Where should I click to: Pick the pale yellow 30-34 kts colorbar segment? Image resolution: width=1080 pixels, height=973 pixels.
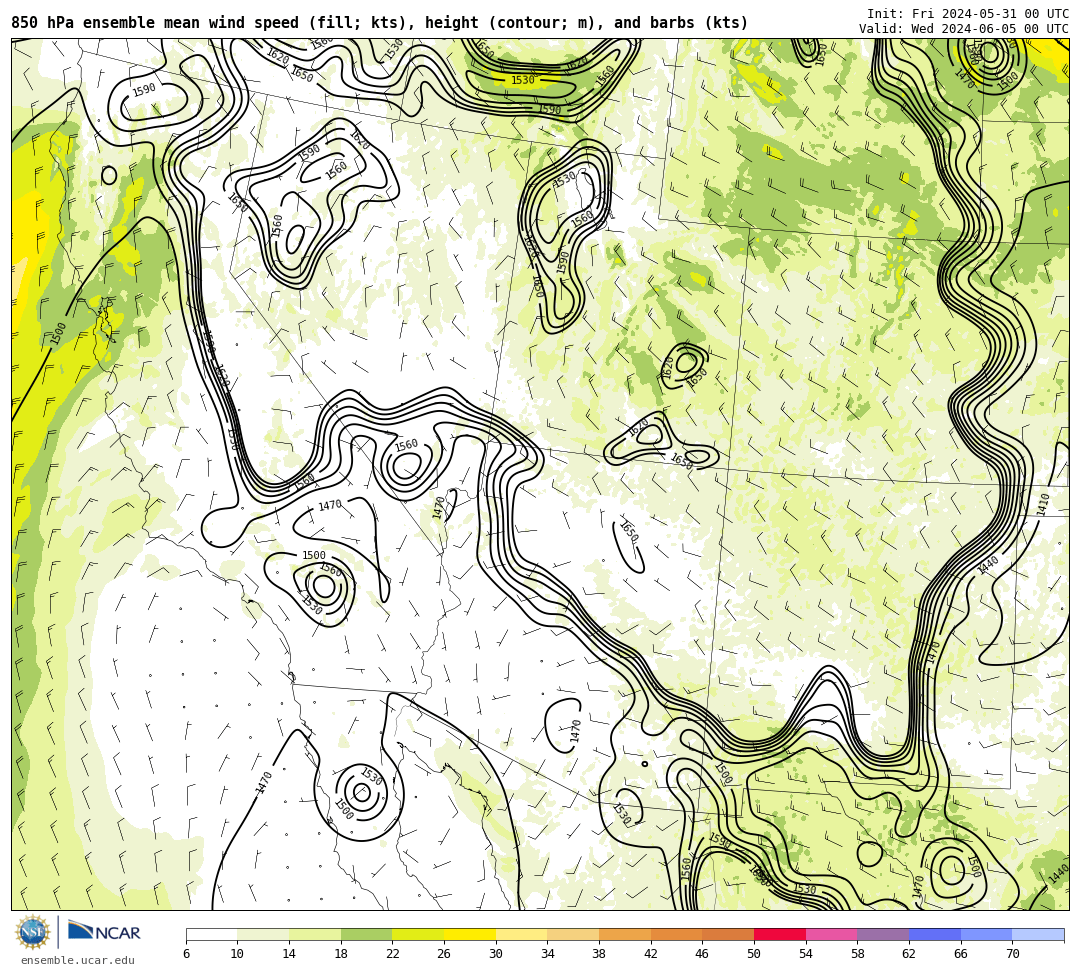click(x=521, y=934)
